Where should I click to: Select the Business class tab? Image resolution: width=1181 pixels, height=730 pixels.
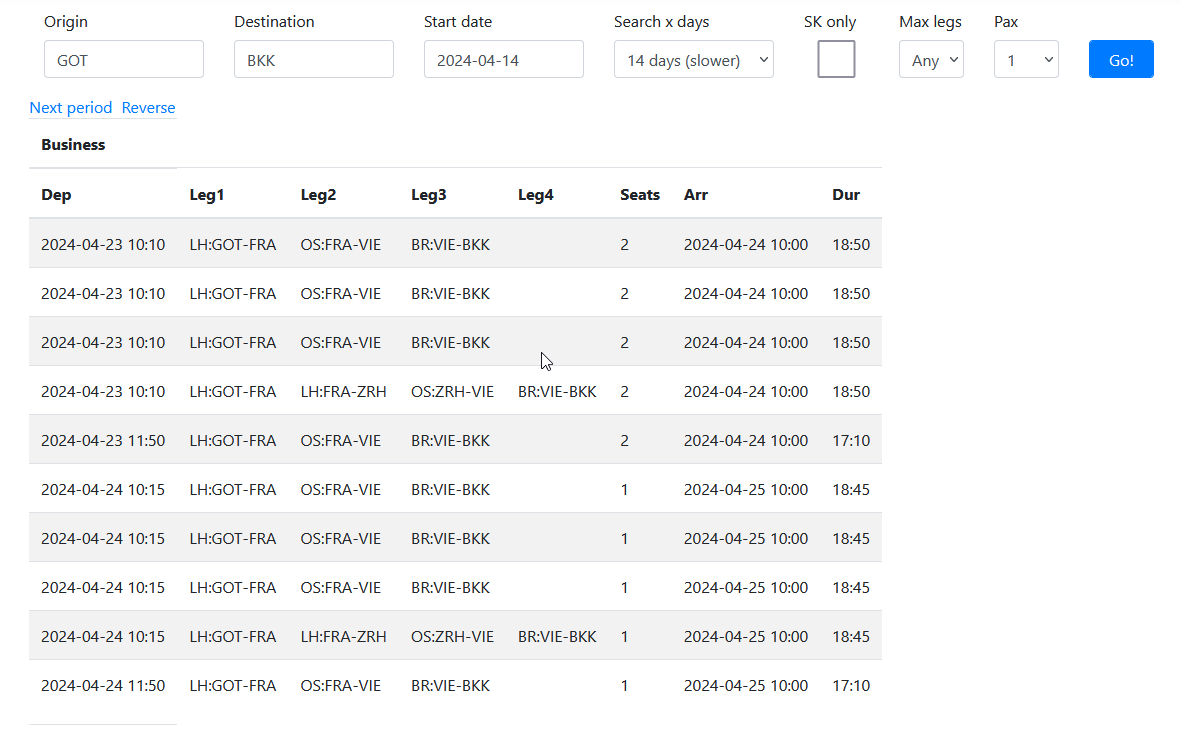tap(73, 145)
